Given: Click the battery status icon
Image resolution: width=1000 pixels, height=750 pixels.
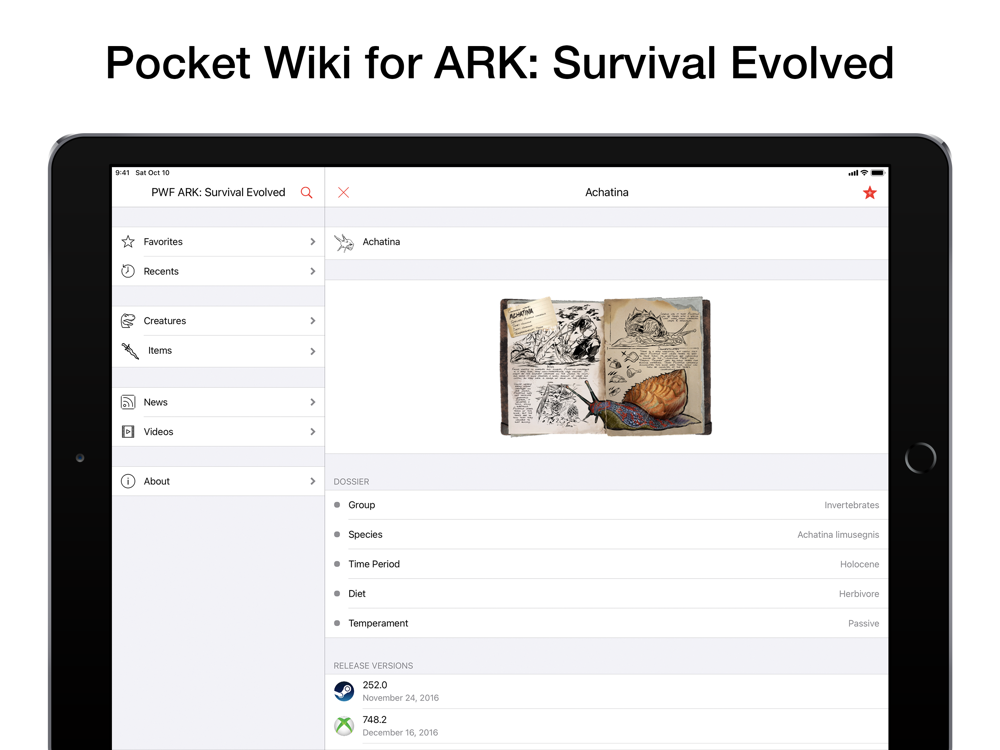Looking at the screenshot, I should click(x=878, y=173).
